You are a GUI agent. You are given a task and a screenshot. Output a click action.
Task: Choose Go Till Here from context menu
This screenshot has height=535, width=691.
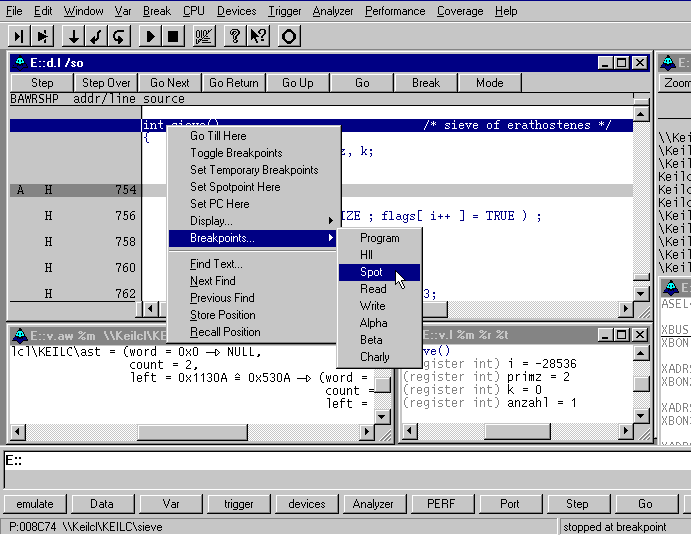[x=253, y=136]
